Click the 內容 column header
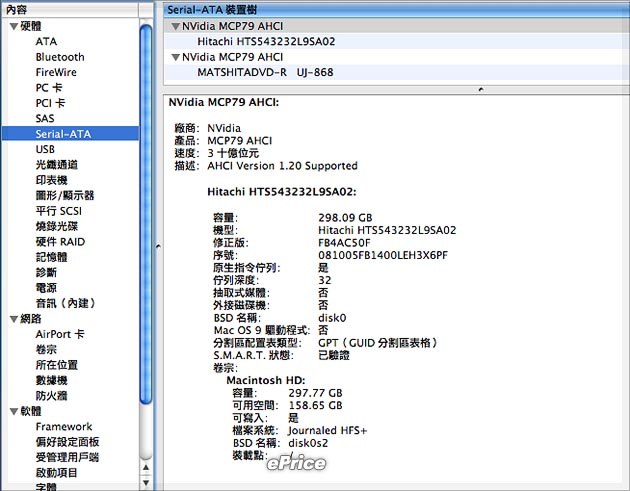The height and width of the screenshot is (491, 630). pyautogui.click(x=70, y=10)
